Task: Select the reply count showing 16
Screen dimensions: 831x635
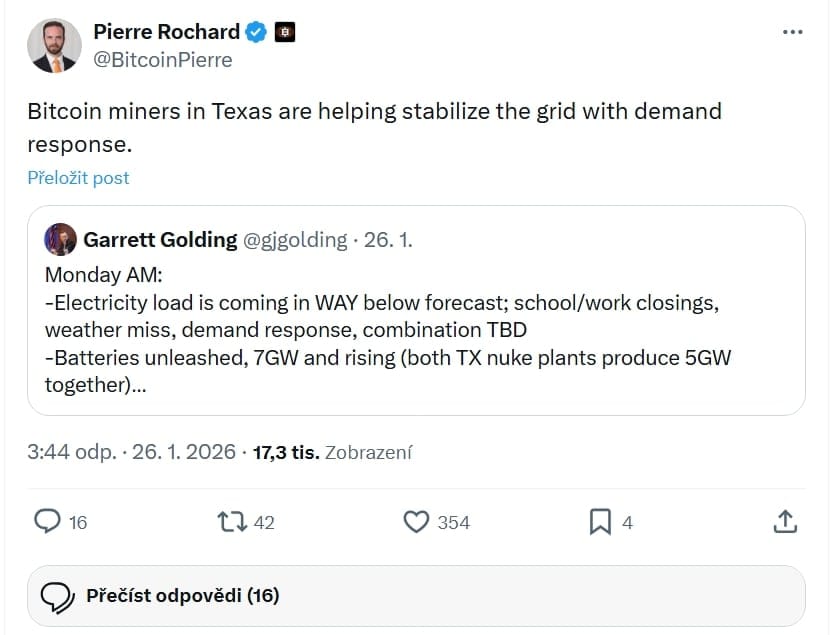Action: [x=77, y=522]
